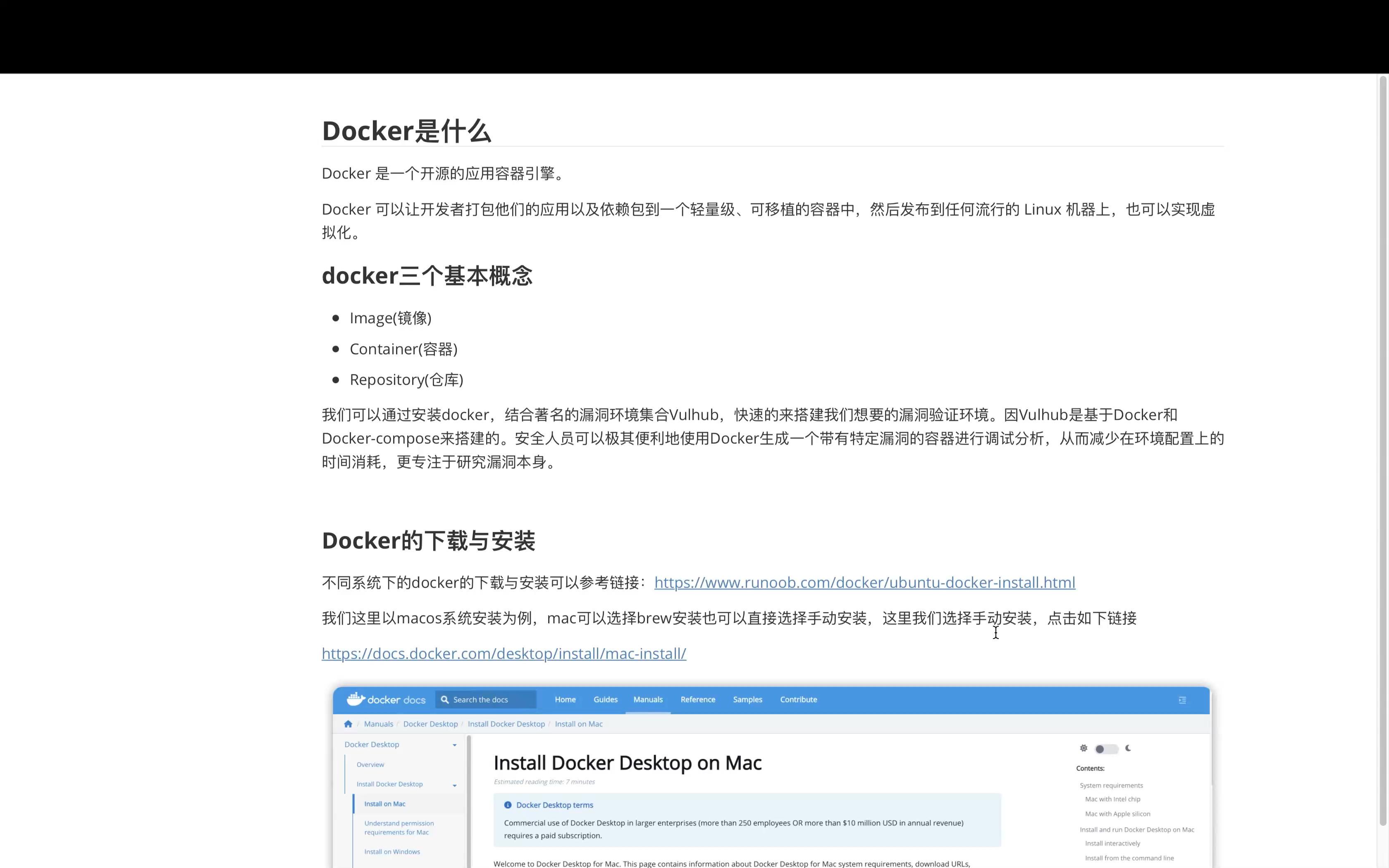The width and height of the screenshot is (1389, 868).
Task: Open System requirements in Contents list
Action: (x=1111, y=785)
